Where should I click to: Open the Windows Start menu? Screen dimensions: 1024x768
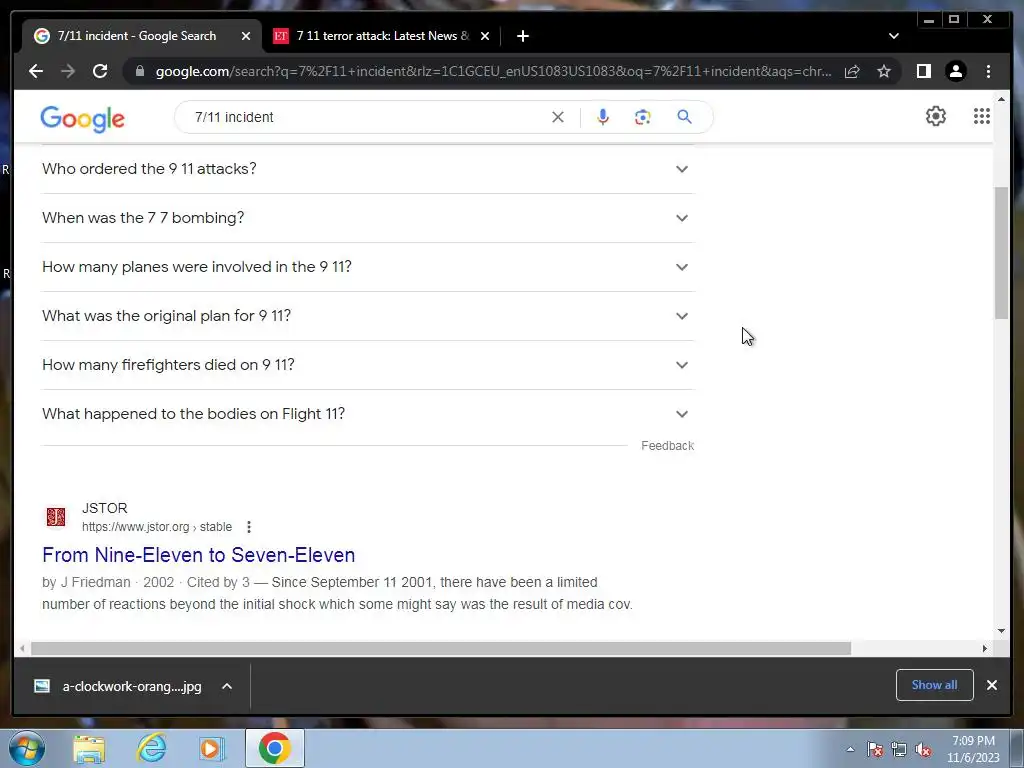(26, 748)
